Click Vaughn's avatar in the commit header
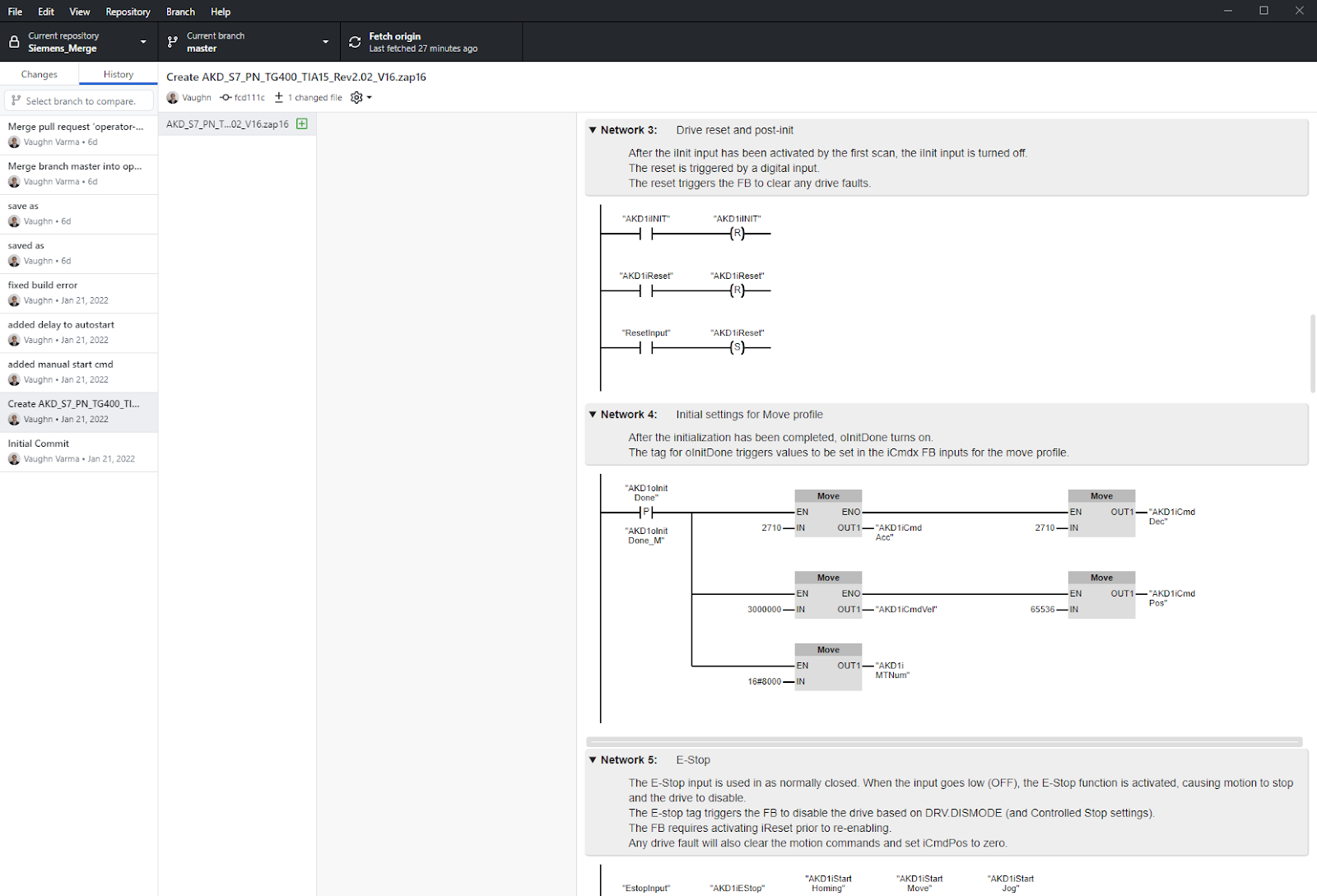The image size is (1317, 896). coord(173,97)
